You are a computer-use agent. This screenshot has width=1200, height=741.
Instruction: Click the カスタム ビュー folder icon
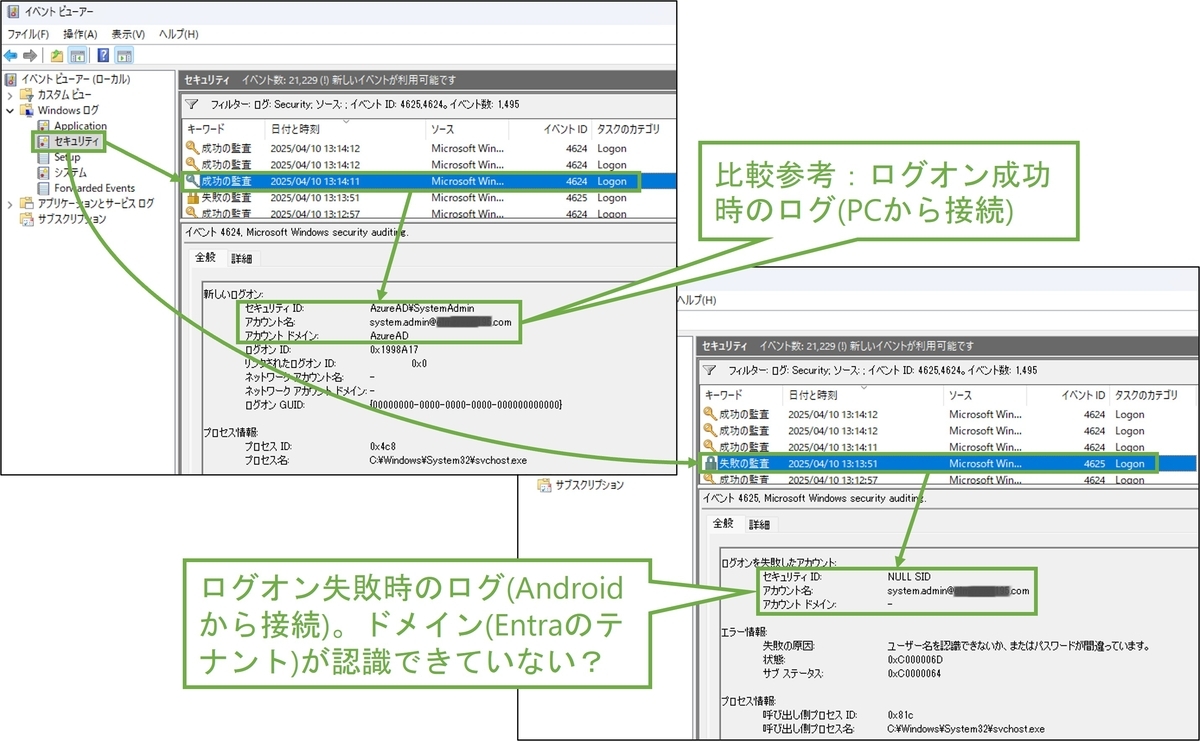click(27, 94)
